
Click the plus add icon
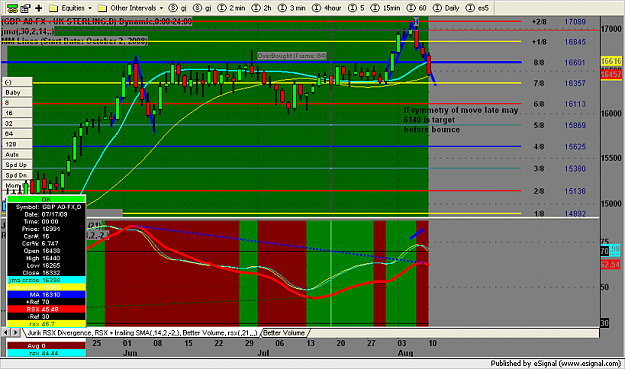(39, 8)
